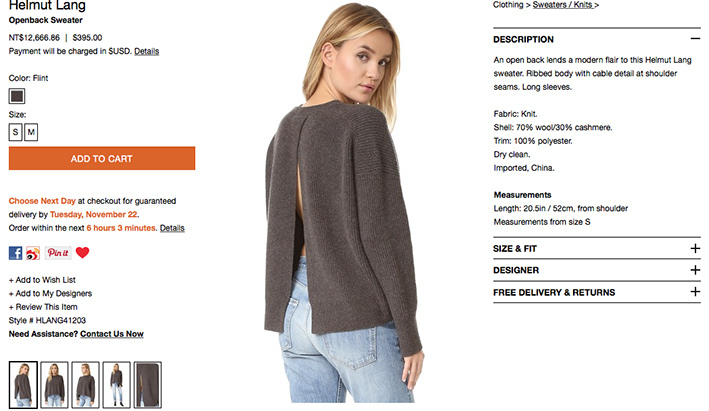This screenshot has height=411, width=709.
Task: Collapse the Description section minus icon
Action: 695,39
